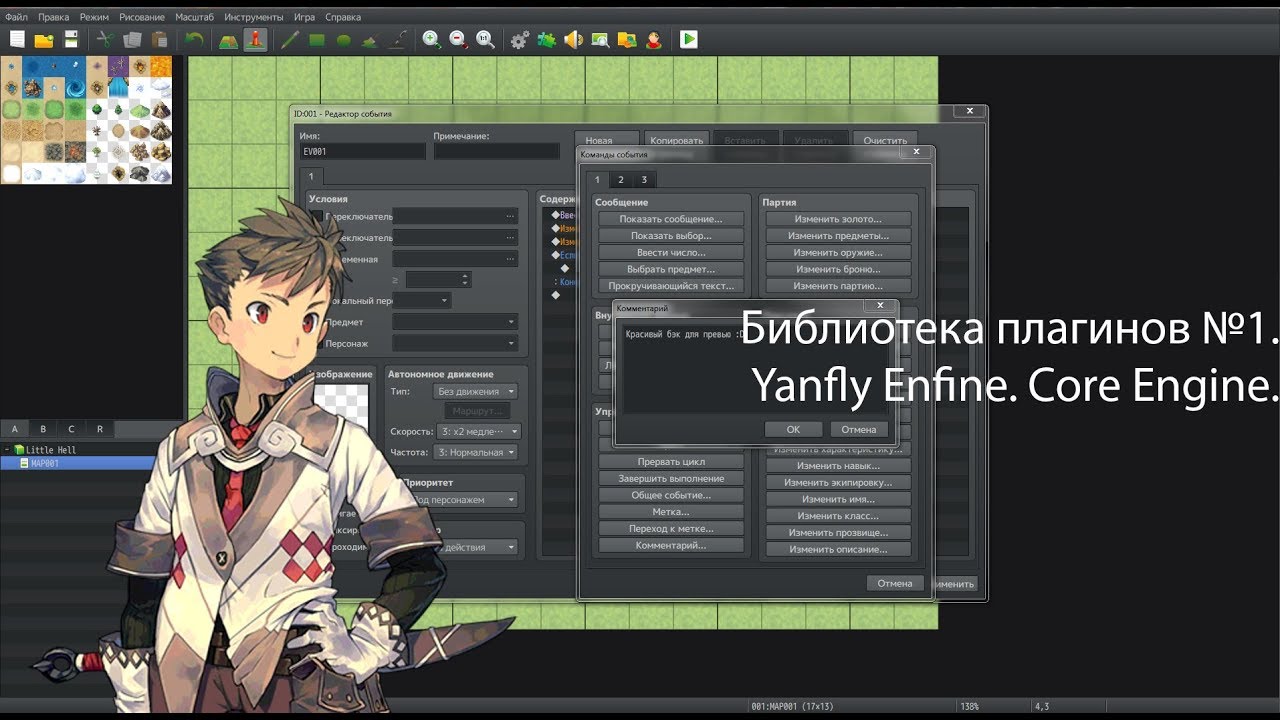Click the Имя field containing EV001
This screenshot has width=1280, height=720.
coord(362,151)
